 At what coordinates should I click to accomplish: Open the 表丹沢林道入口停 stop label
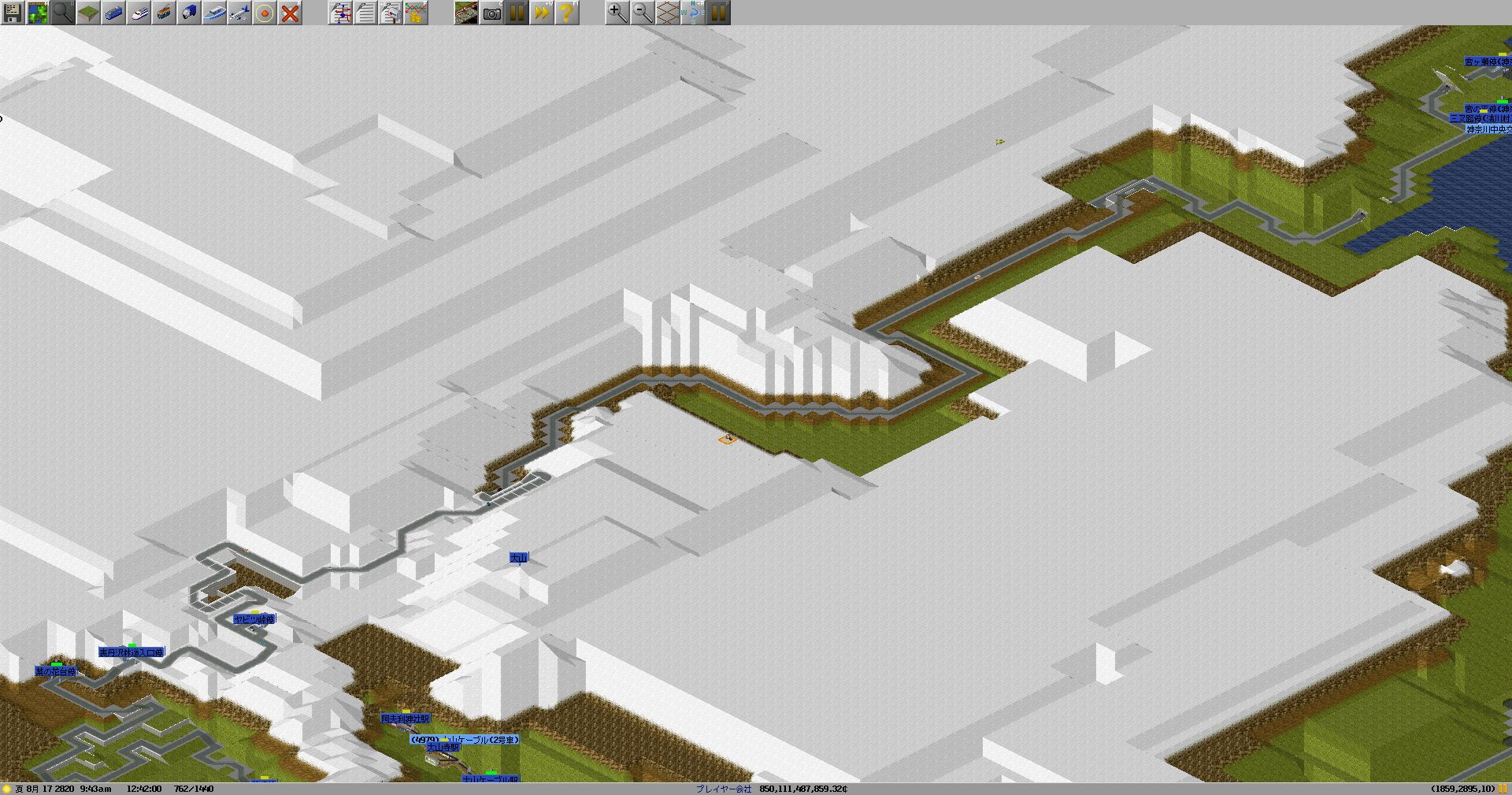pyautogui.click(x=132, y=652)
